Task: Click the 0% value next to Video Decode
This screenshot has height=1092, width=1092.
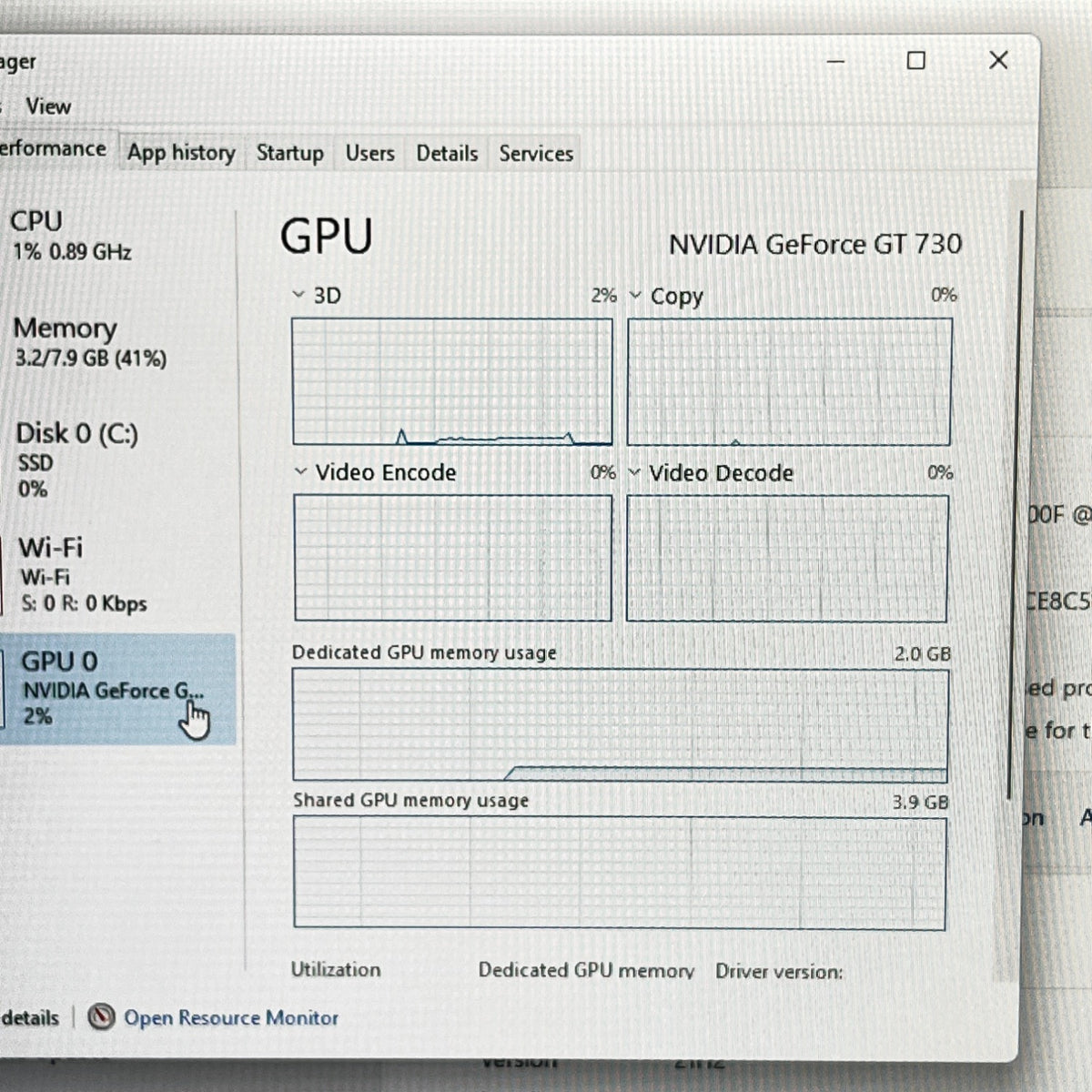Action: click(940, 472)
